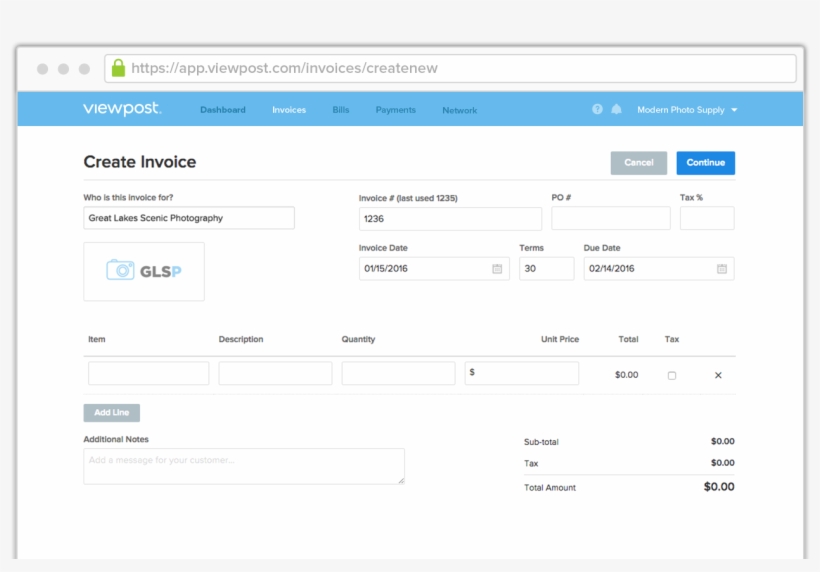Click the 'Create Invoice' heading
Screen dimensions: 820x572
coord(140,162)
